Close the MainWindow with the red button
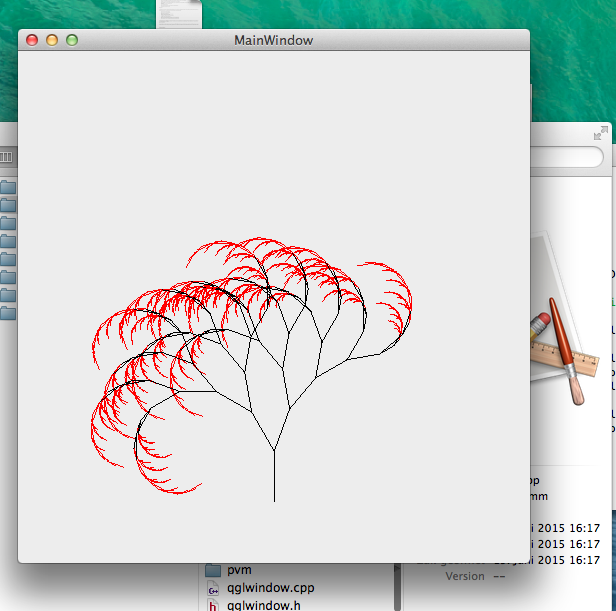 (x=32, y=40)
